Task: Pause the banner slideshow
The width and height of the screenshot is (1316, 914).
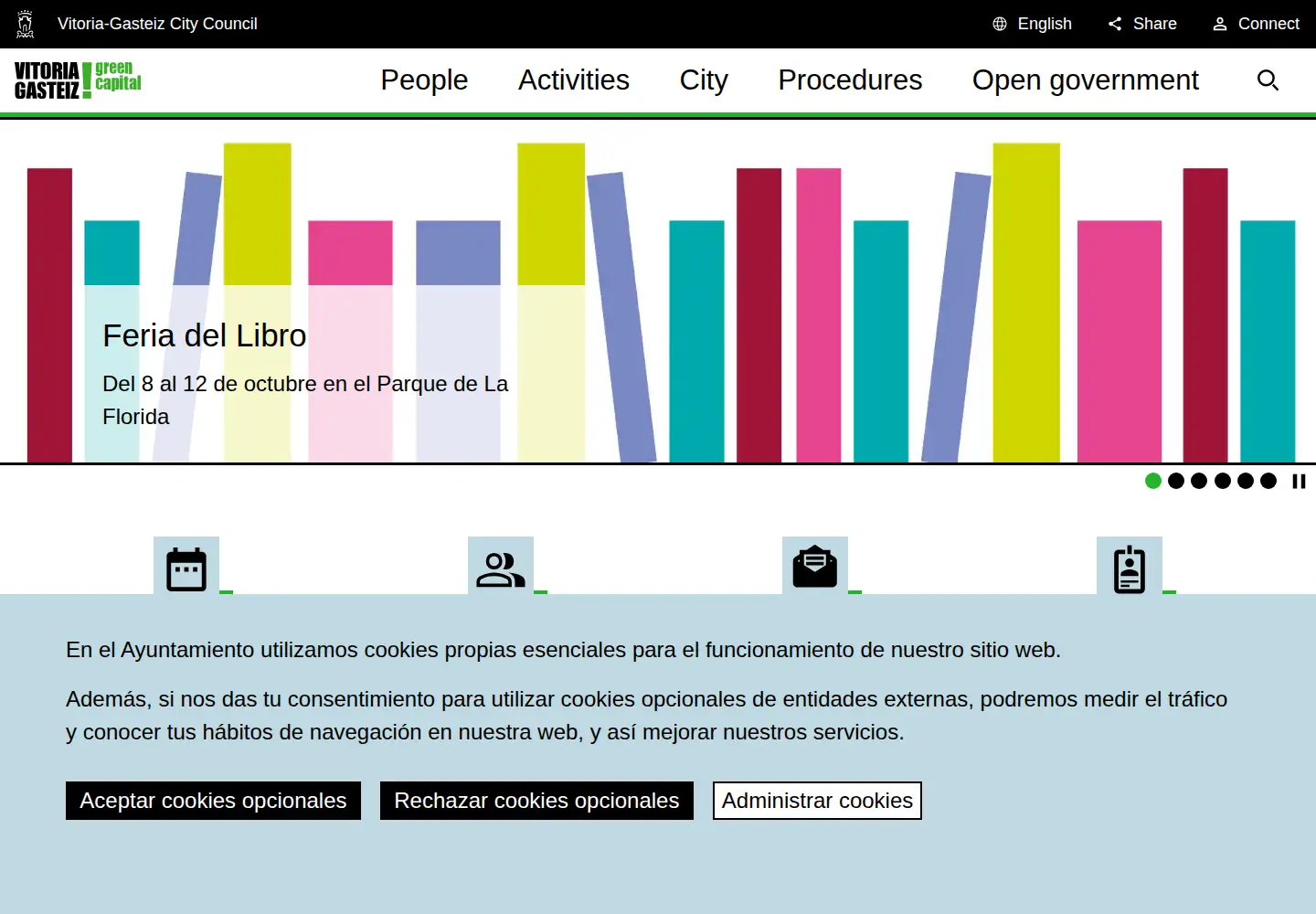Action: (1299, 481)
